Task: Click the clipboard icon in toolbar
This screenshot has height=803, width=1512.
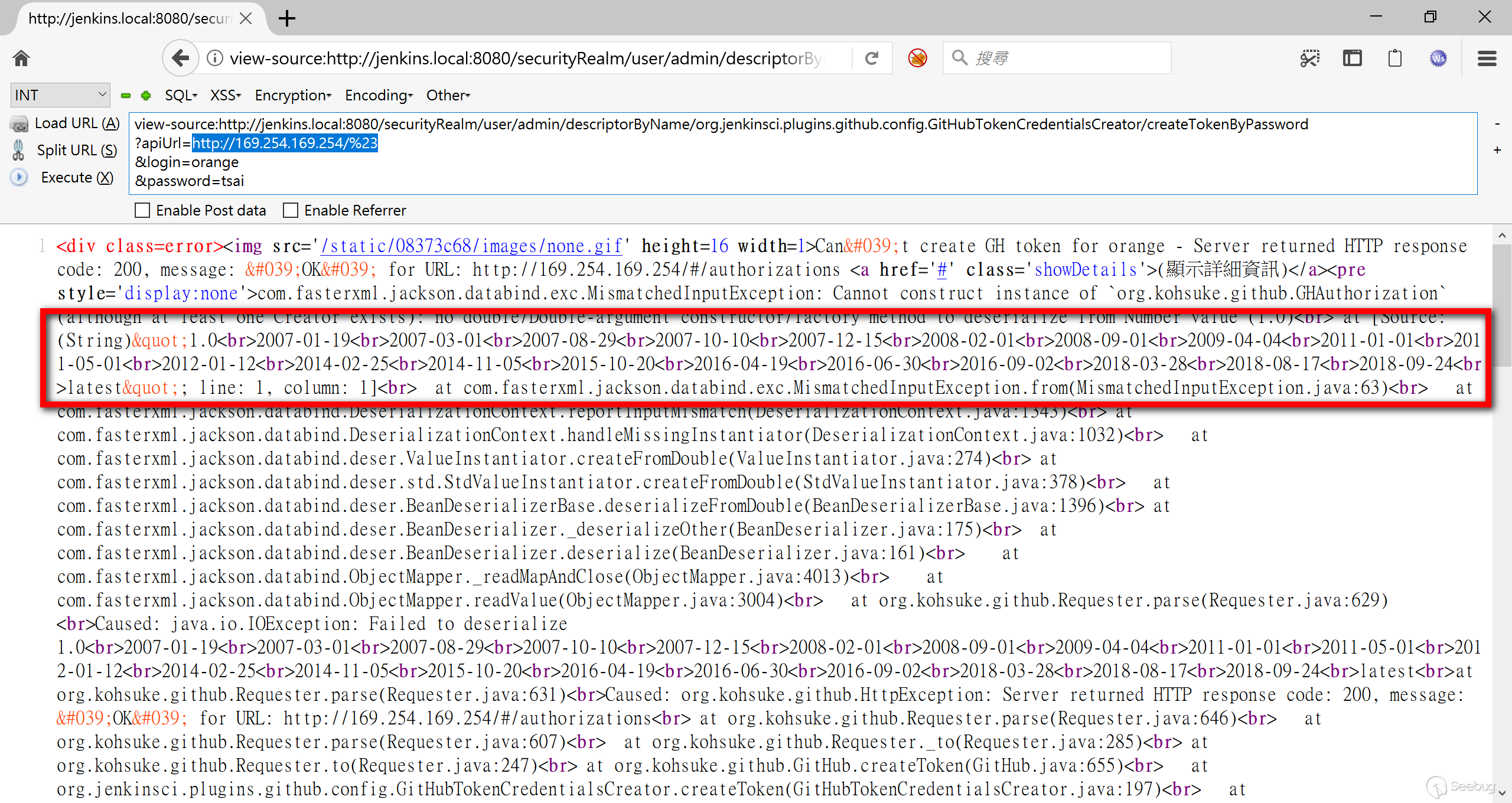Action: (x=1394, y=58)
